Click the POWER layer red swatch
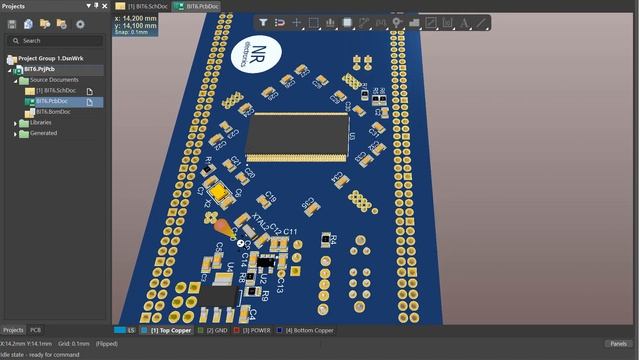Image resolution: width=640 pixels, height=360 pixels. (x=236, y=330)
